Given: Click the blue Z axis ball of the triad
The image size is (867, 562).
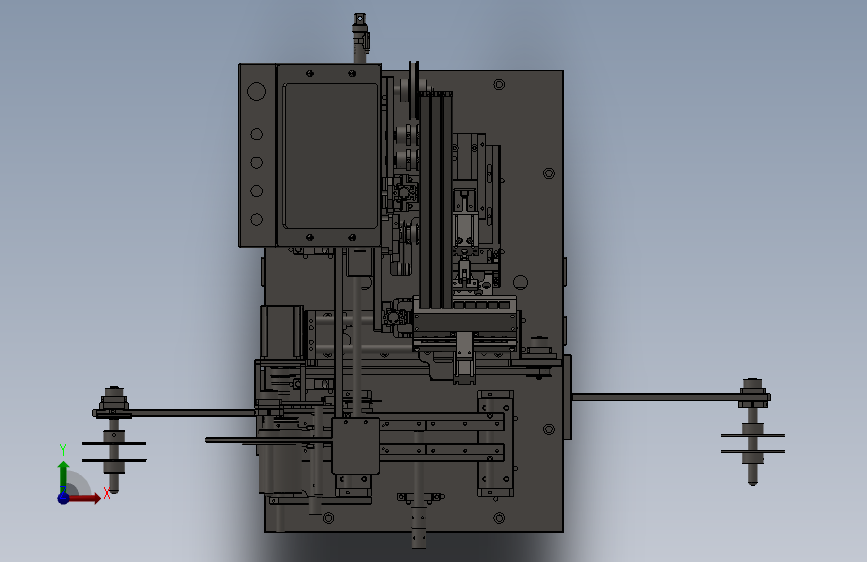Looking at the screenshot, I should [x=64, y=498].
